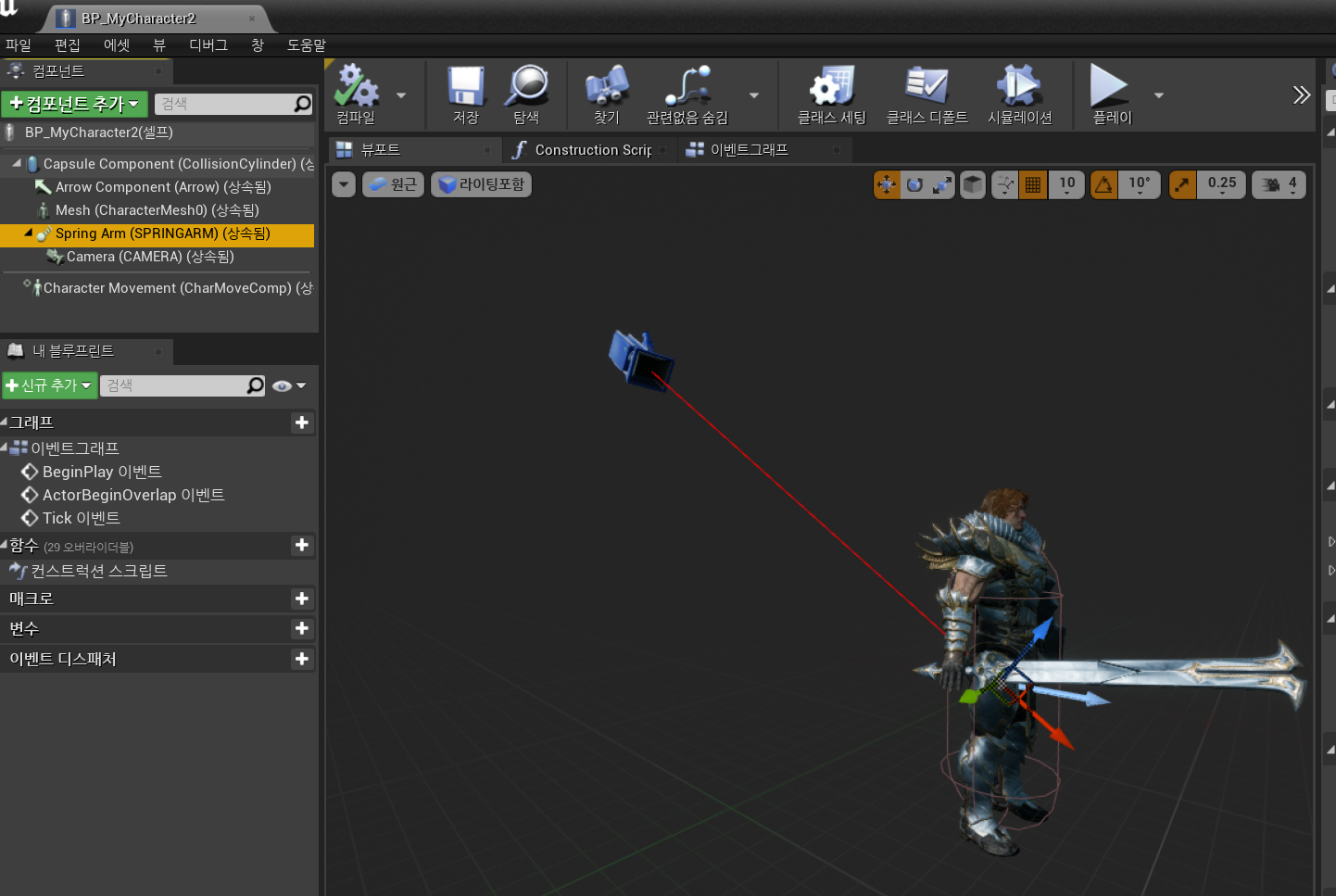Image resolution: width=1336 pixels, height=896 pixels.
Task: Open the Compile options dropdown arrow
Action: pyautogui.click(x=401, y=95)
